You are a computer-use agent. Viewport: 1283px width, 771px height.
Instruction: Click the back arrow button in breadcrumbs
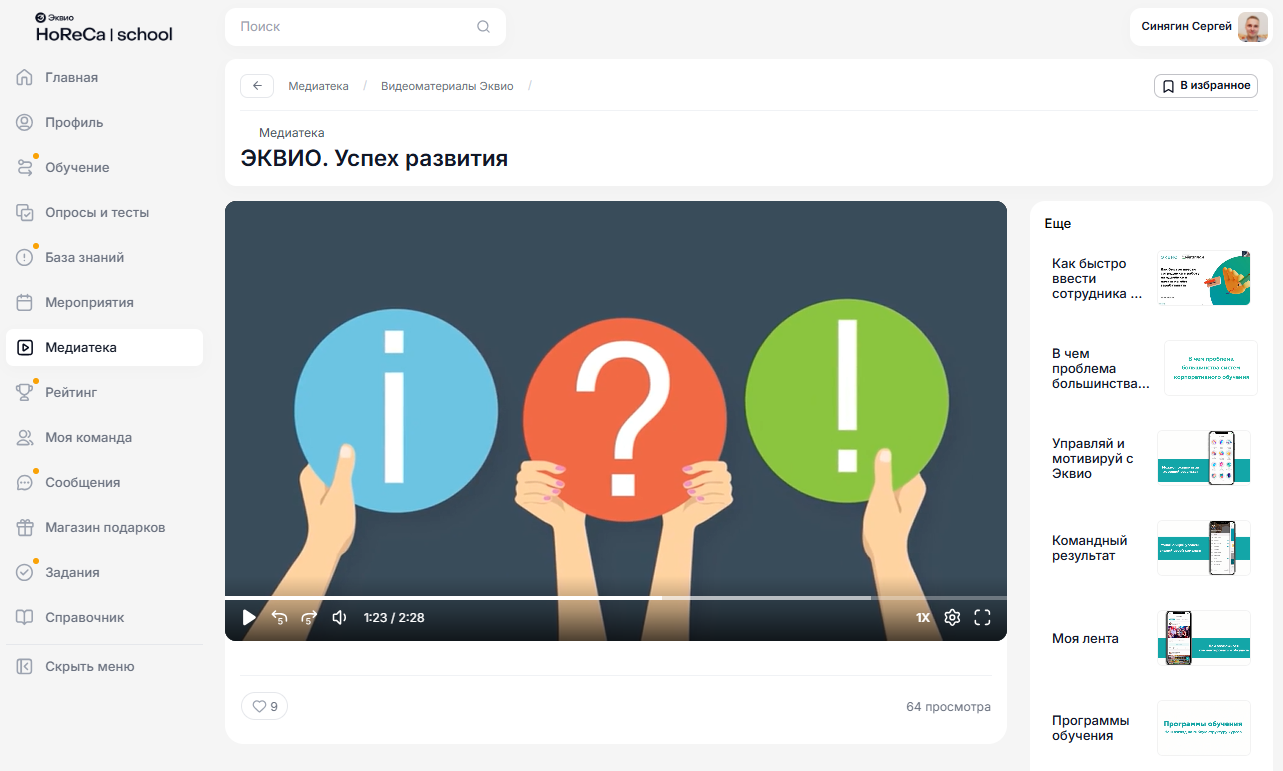(257, 86)
